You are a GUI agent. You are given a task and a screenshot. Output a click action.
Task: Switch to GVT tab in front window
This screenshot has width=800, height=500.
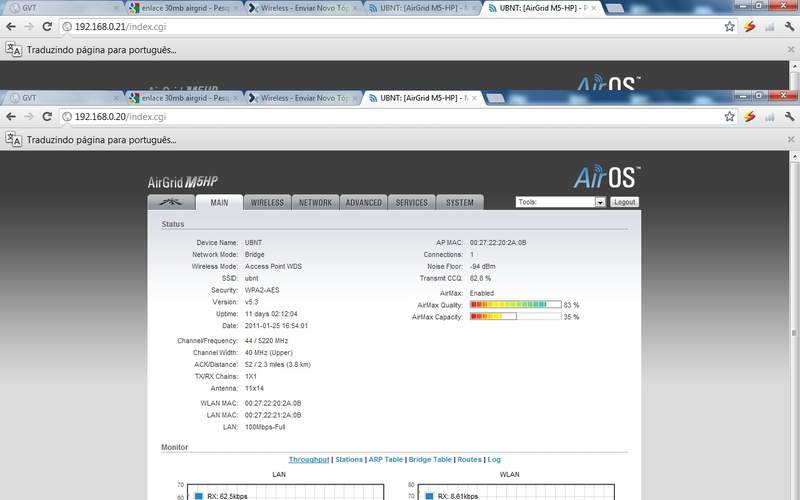[x=64, y=98]
